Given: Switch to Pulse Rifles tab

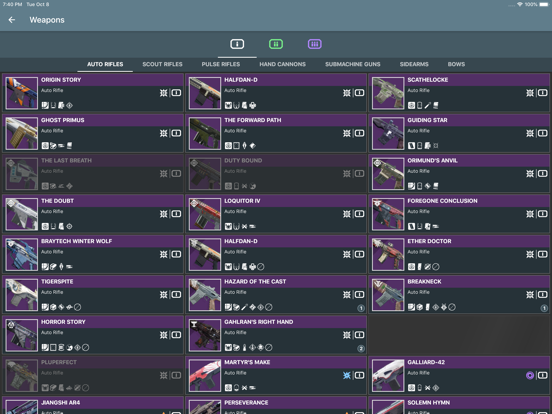Looking at the screenshot, I should (x=221, y=64).
